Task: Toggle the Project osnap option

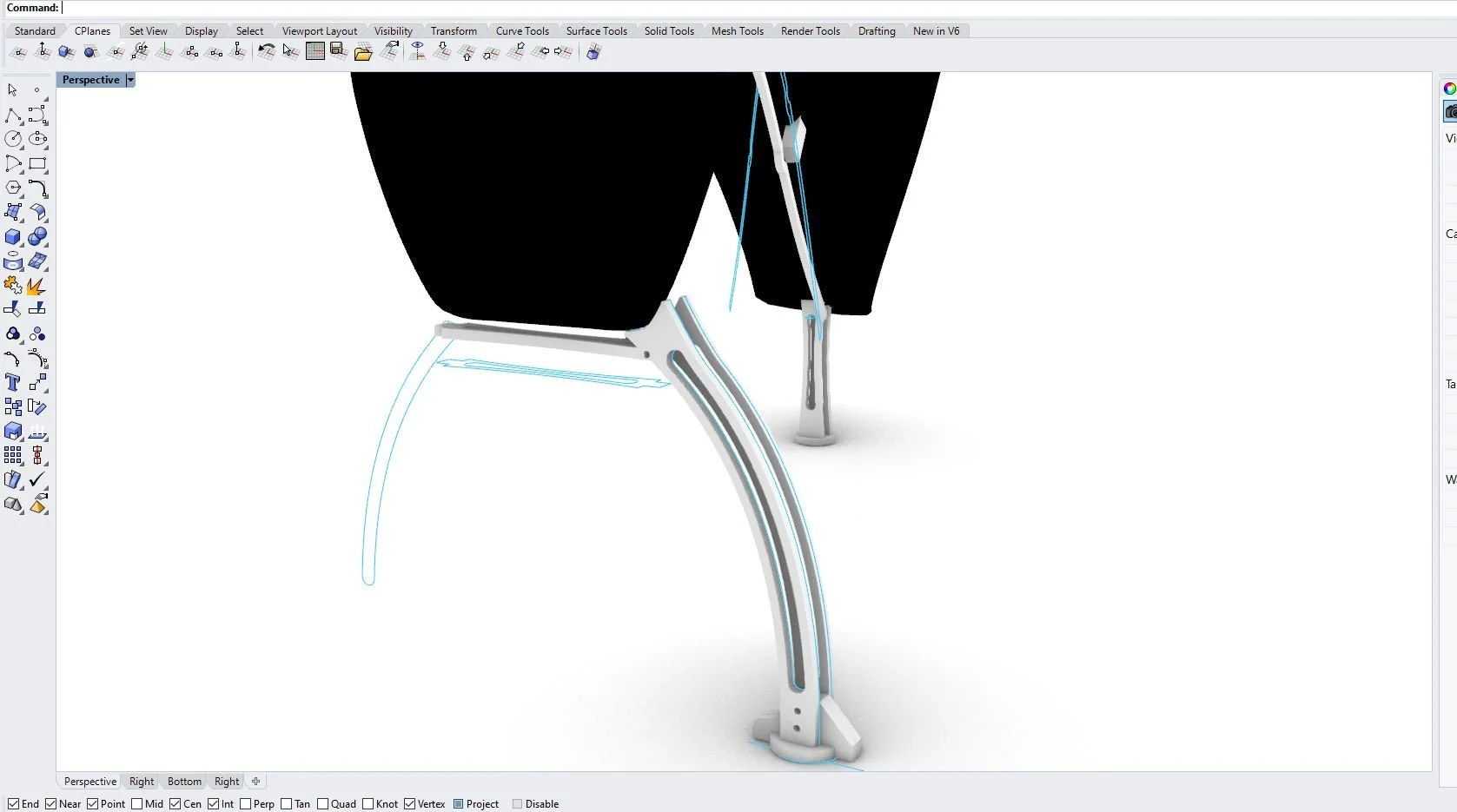Action: [x=476, y=804]
